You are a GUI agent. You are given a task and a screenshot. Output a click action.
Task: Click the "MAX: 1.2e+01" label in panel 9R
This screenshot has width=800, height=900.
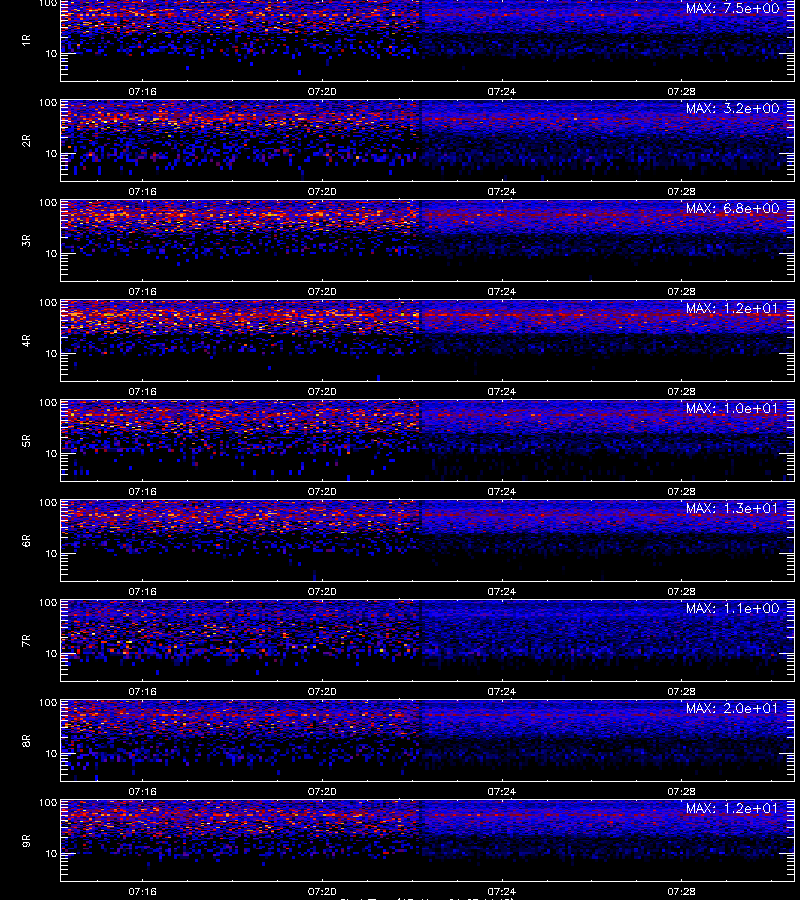point(732,808)
